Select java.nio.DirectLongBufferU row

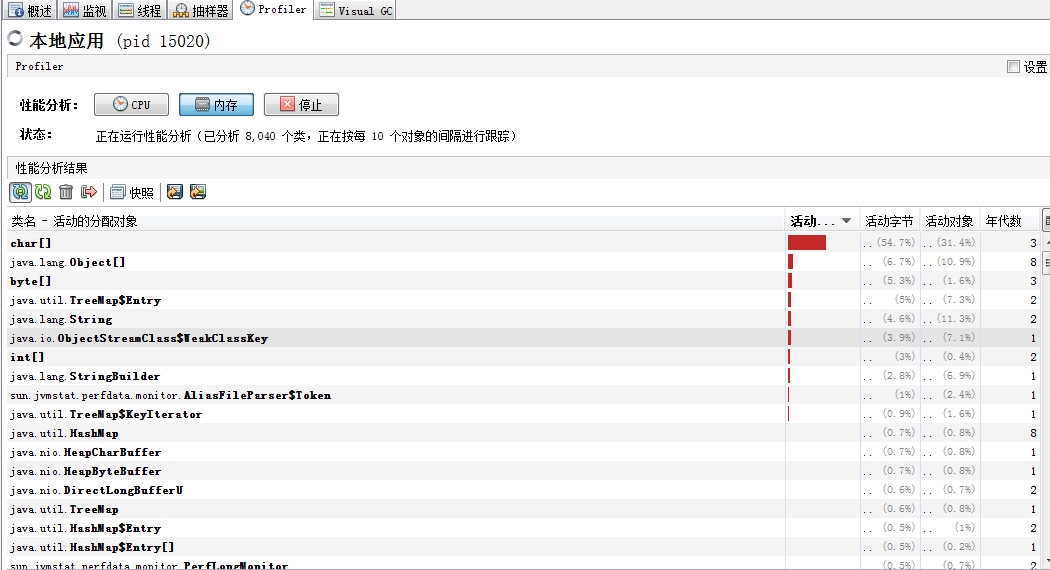tap(525, 490)
